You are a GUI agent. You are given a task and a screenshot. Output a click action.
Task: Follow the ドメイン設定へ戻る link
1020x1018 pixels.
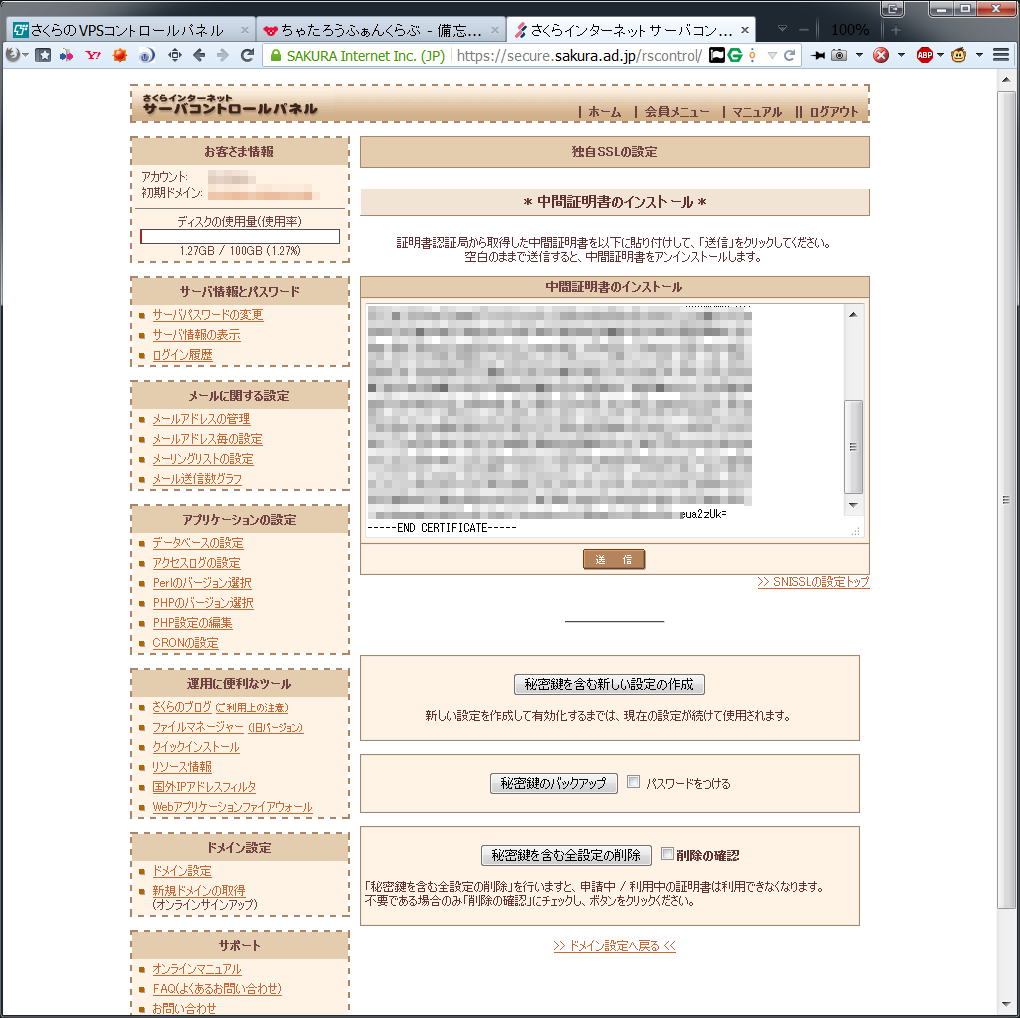[x=615, y=946]
